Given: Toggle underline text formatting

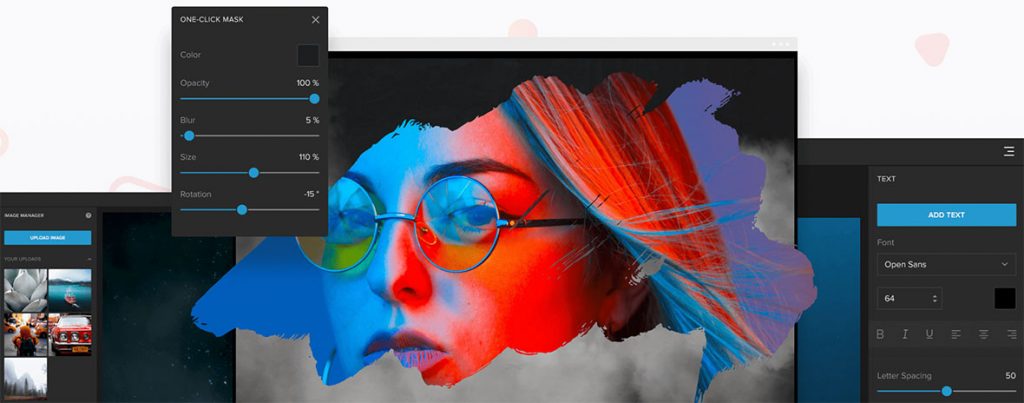Looking at the screenshot, I should [x=929, y=334].
